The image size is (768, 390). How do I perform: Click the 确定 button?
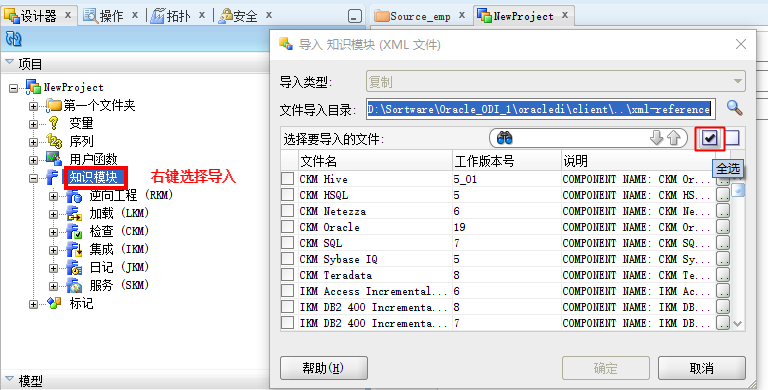(606, 368)
